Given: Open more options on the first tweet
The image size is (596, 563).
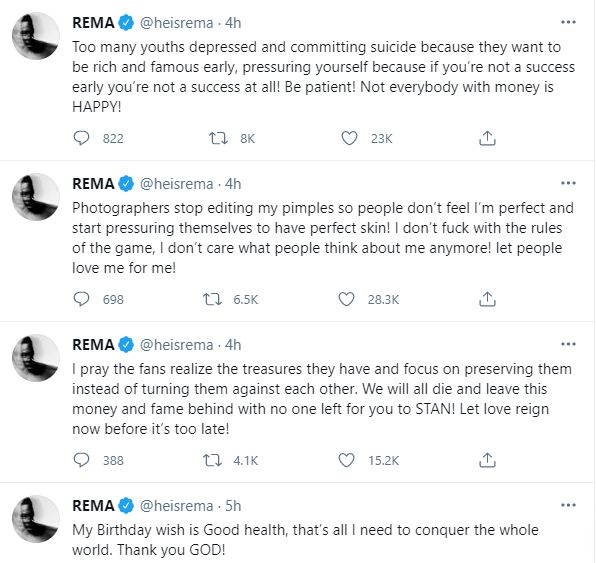Looking at the screenshot, I should (568, 22).
